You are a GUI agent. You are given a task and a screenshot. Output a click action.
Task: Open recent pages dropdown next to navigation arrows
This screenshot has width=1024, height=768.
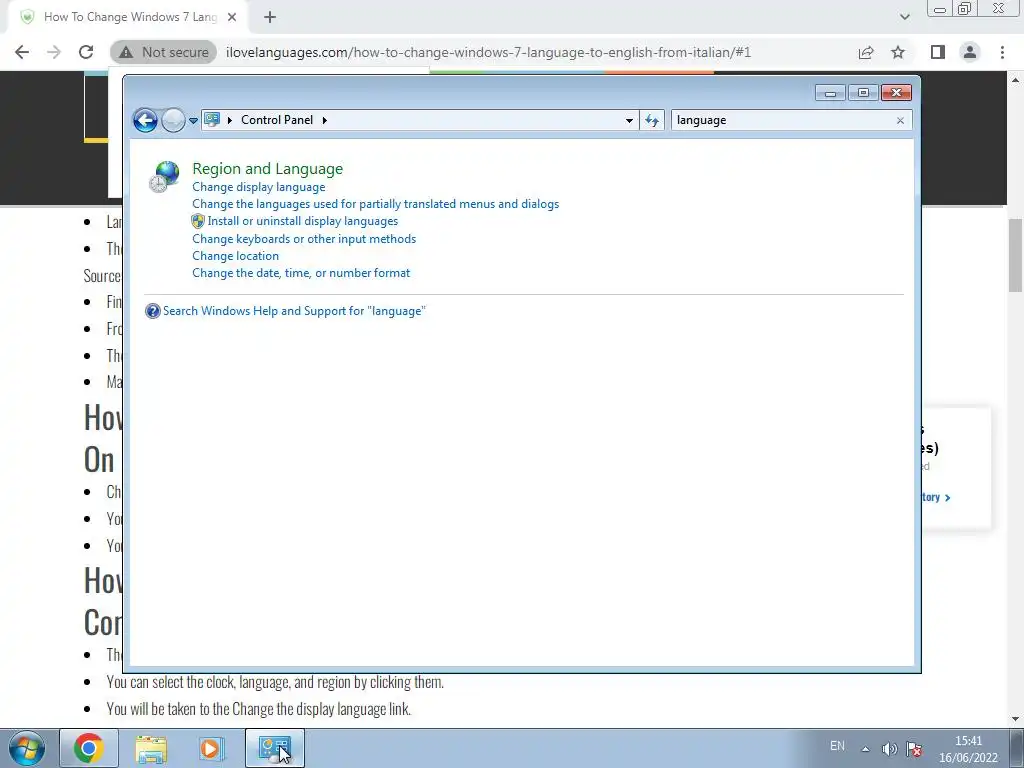pos(193,121)
